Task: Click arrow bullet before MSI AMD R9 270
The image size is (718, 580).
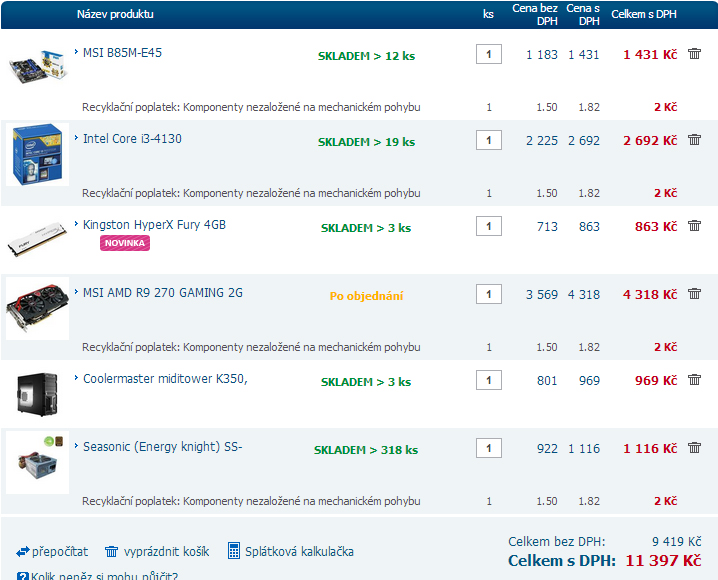Action: tap(76, 292)
